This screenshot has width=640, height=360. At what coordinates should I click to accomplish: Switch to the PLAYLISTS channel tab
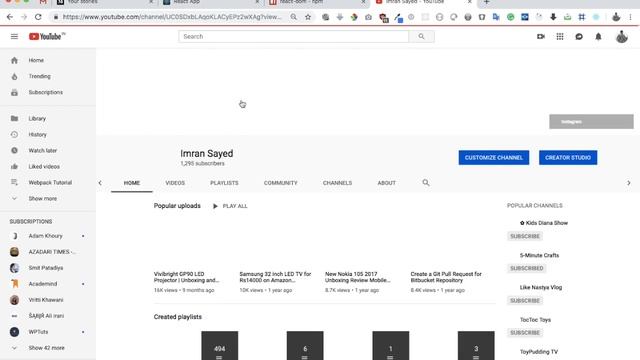coord(224,183)
